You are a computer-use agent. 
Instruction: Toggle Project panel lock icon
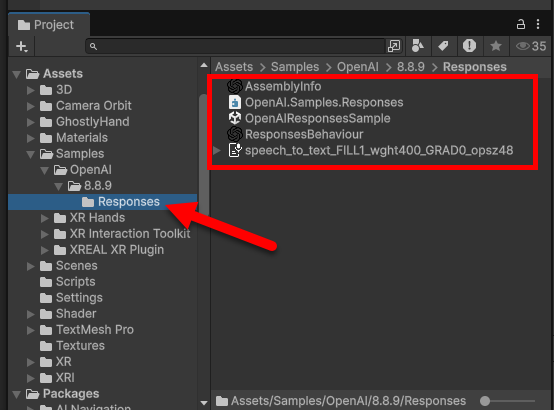521,24
